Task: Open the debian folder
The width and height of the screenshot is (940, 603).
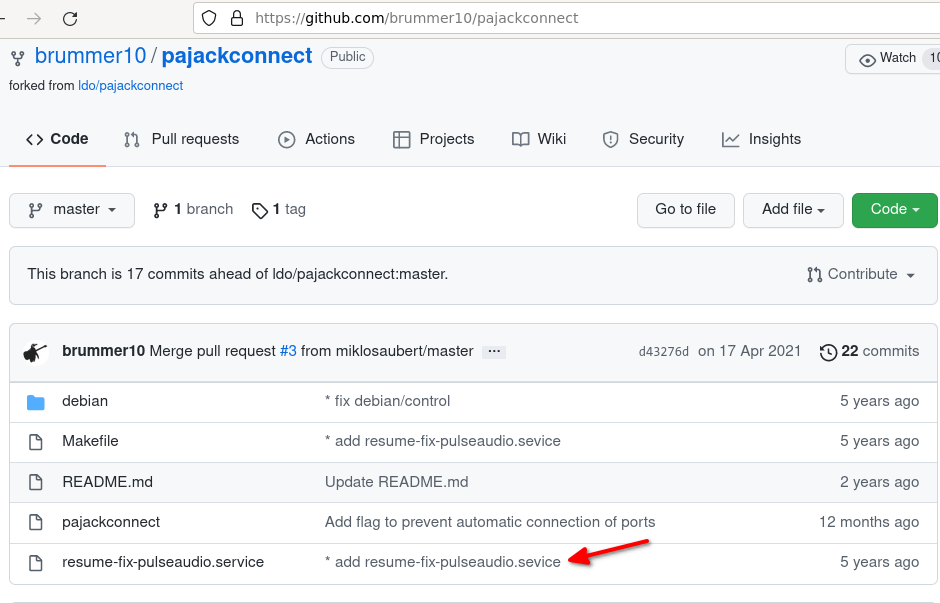Action: 85,401
